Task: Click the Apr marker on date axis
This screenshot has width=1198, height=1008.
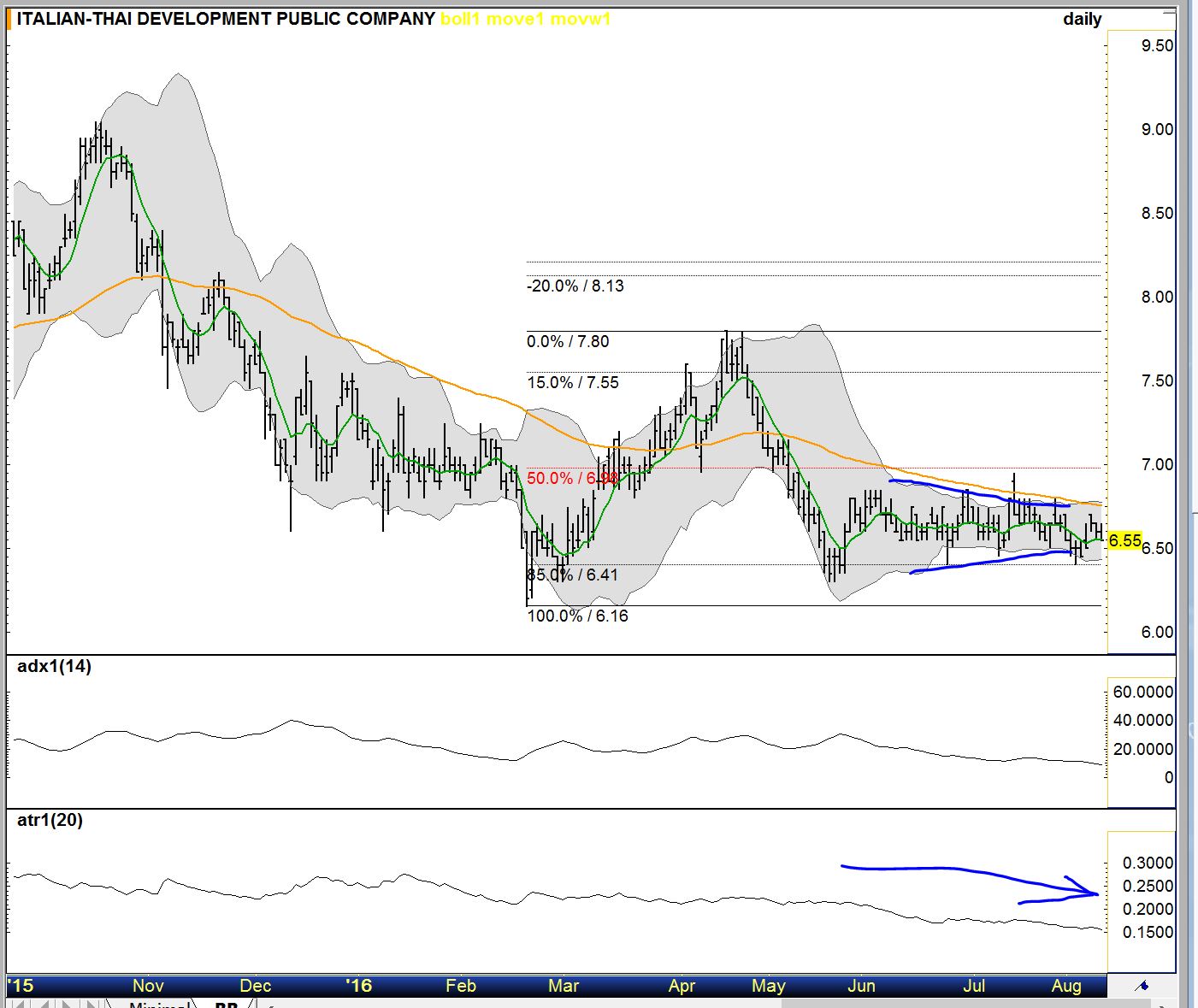Action: tap(682, 986)
